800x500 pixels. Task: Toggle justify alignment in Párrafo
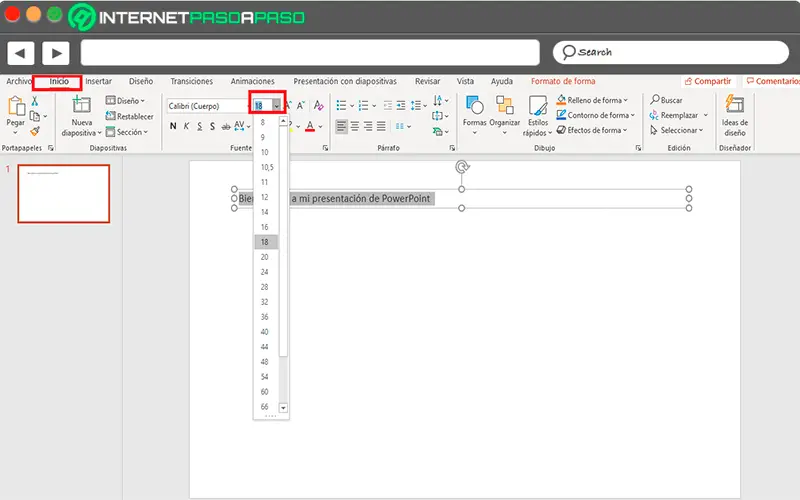tap(381, 126)
